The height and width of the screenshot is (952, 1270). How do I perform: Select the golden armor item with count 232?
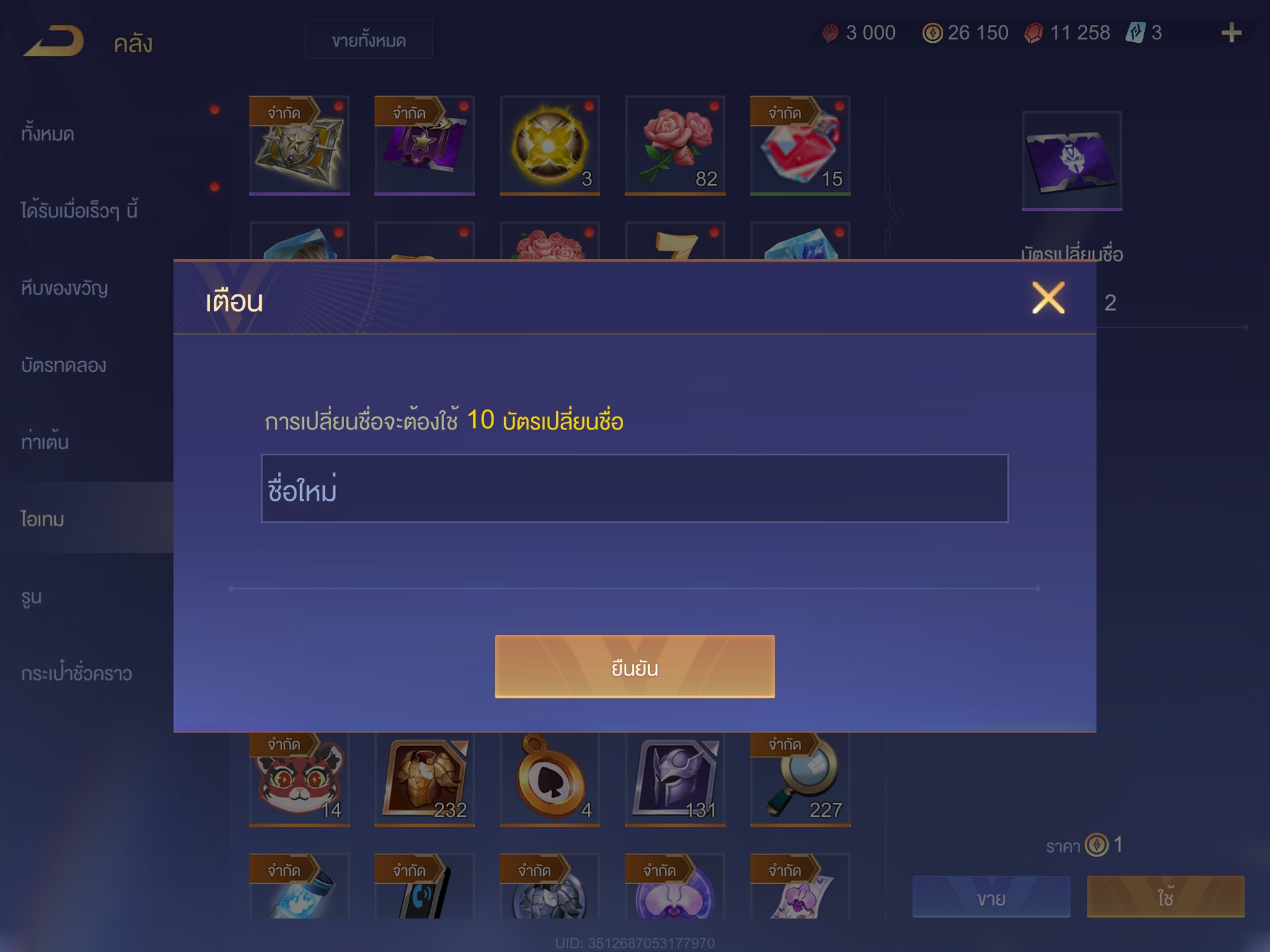click(425, 779)
